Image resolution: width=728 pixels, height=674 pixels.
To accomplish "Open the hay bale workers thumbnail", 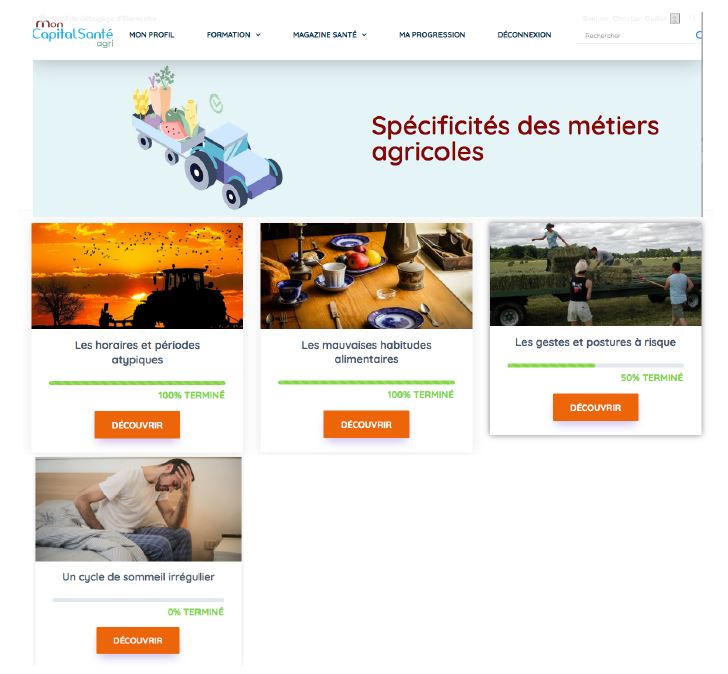I will 596,274.
